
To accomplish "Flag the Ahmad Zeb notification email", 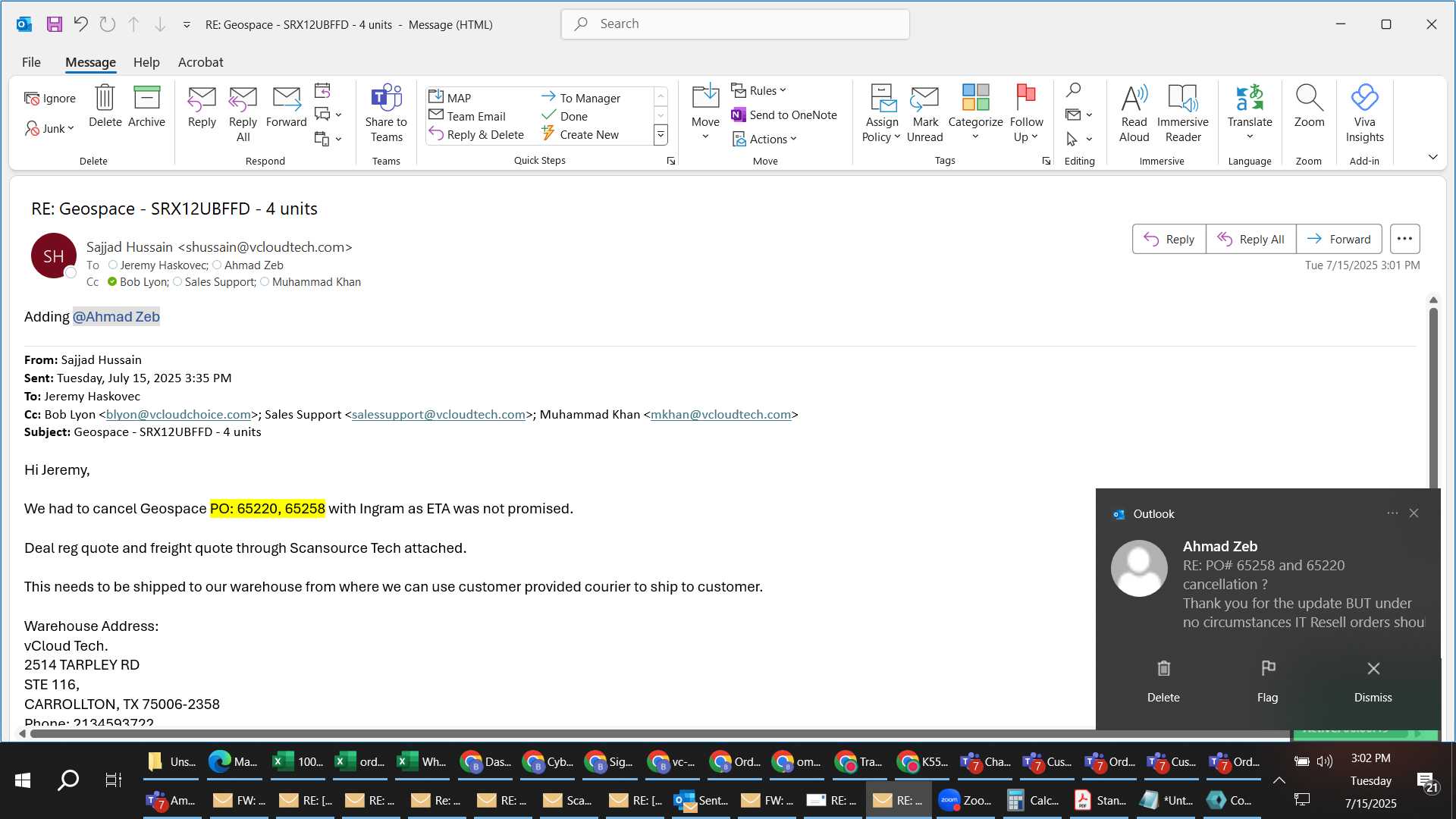I will click(1268, 680).
